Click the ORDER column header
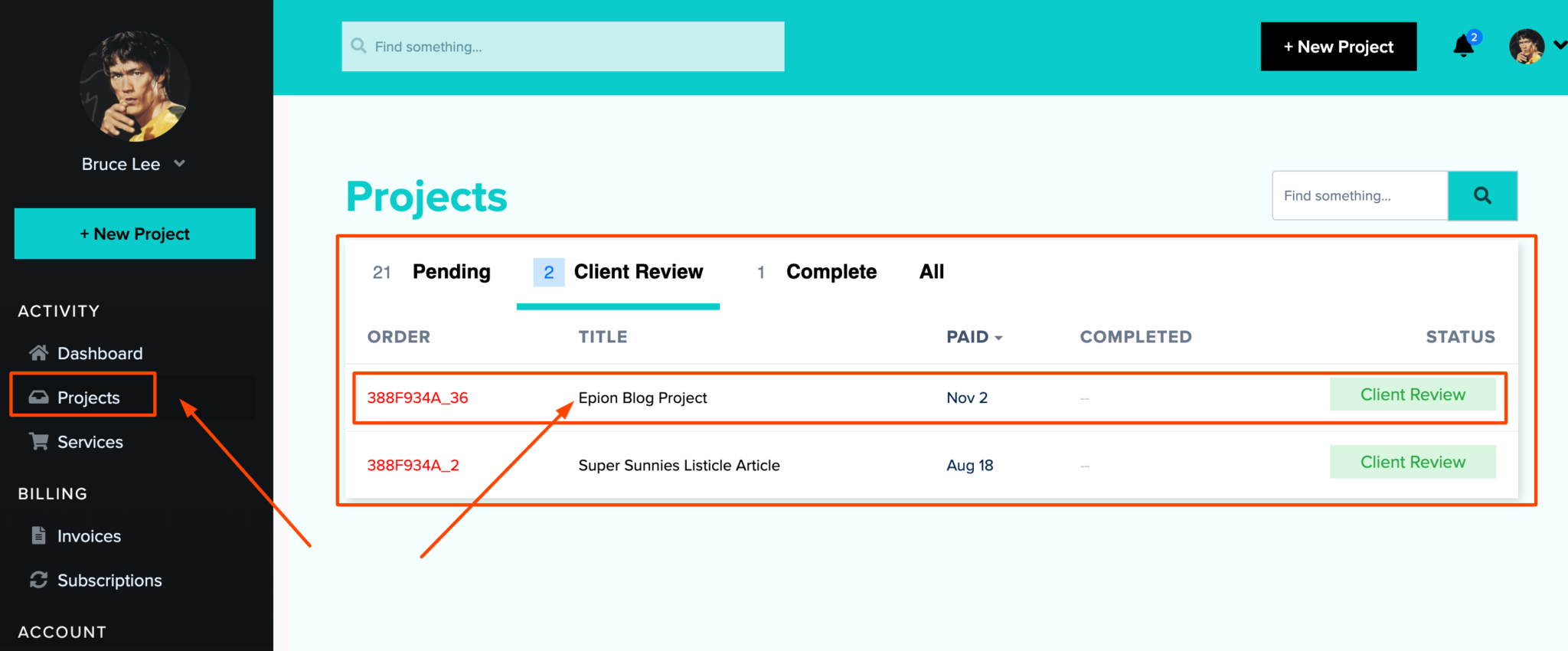Screen dimensions: 1568x651 pyautogui.click(x=398, y=336)
